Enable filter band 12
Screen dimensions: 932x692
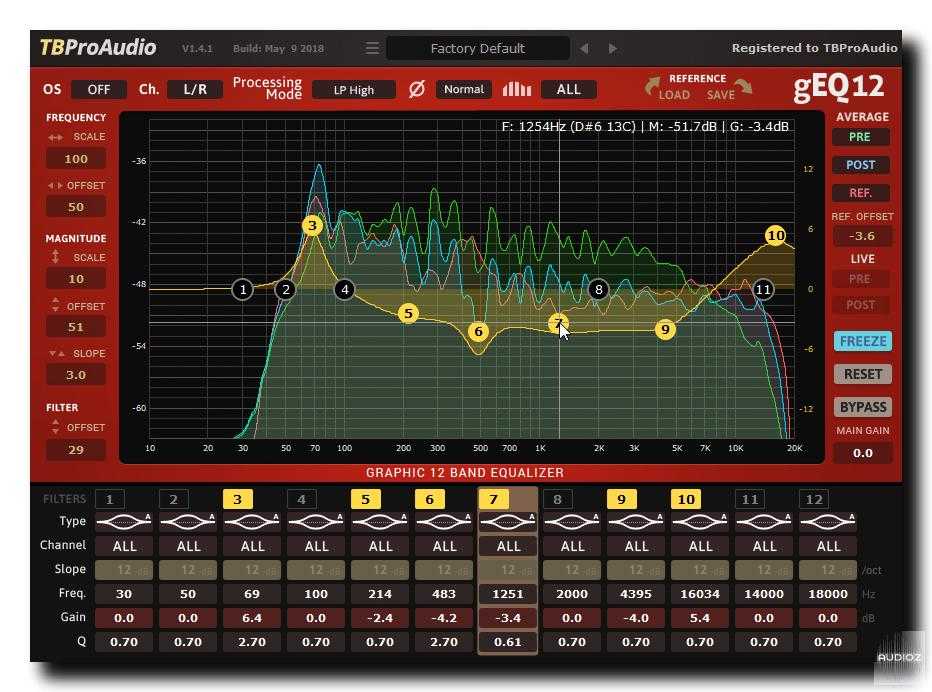point(814,499)
